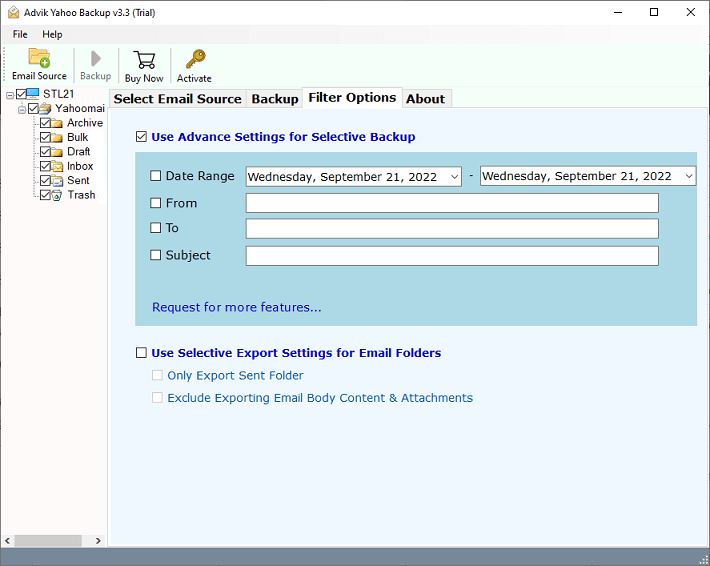Collapse the Yahoomail tree node
The image size is (710, 566).
21,110
